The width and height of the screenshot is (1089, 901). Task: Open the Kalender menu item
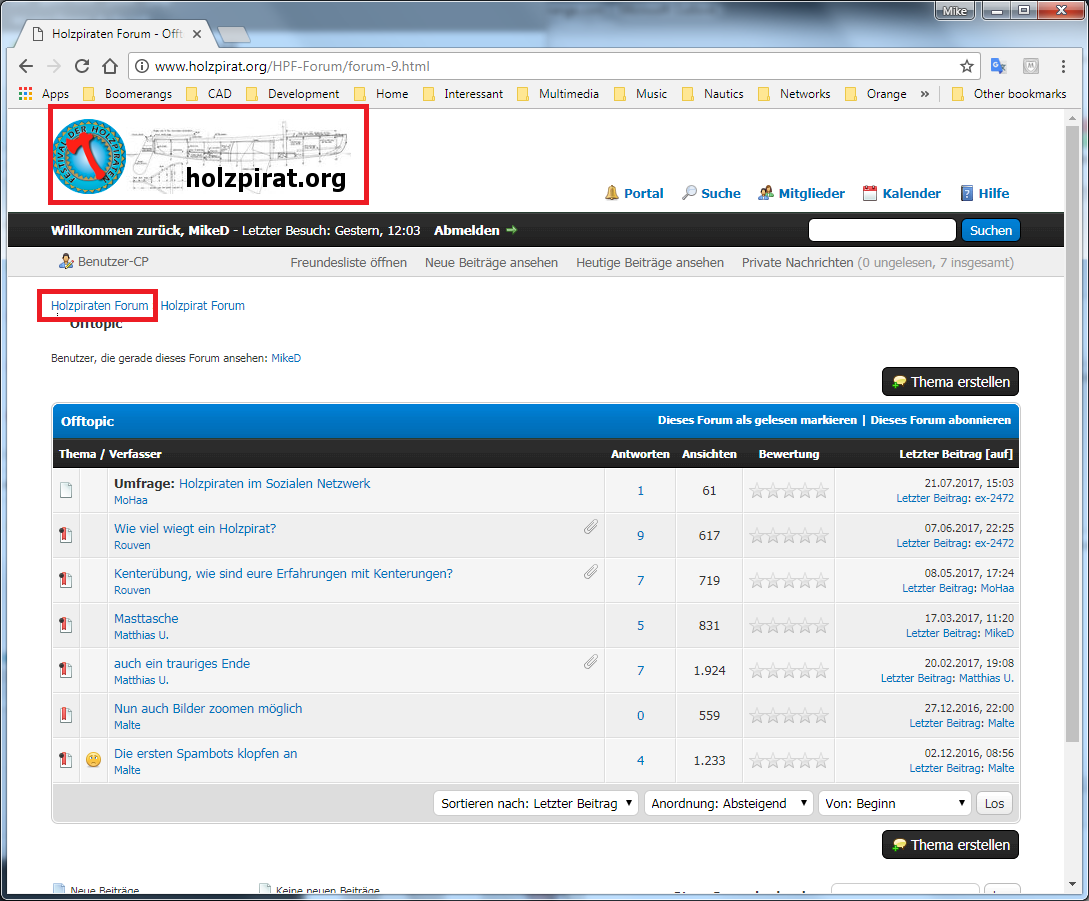tap(901, 193)
